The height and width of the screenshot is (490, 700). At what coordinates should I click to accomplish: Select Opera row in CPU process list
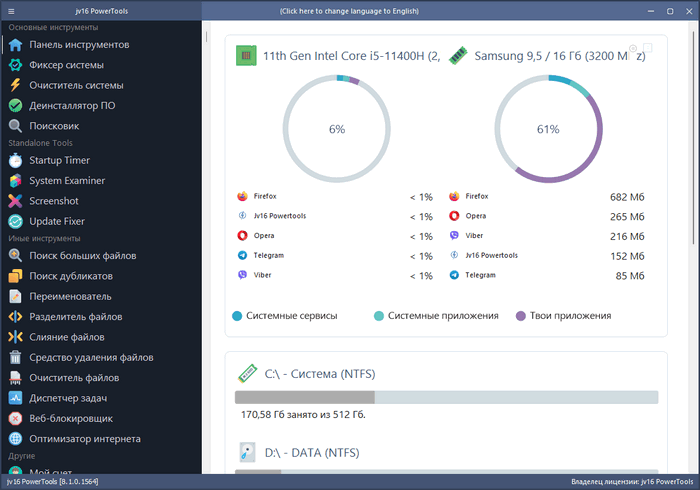335,236
